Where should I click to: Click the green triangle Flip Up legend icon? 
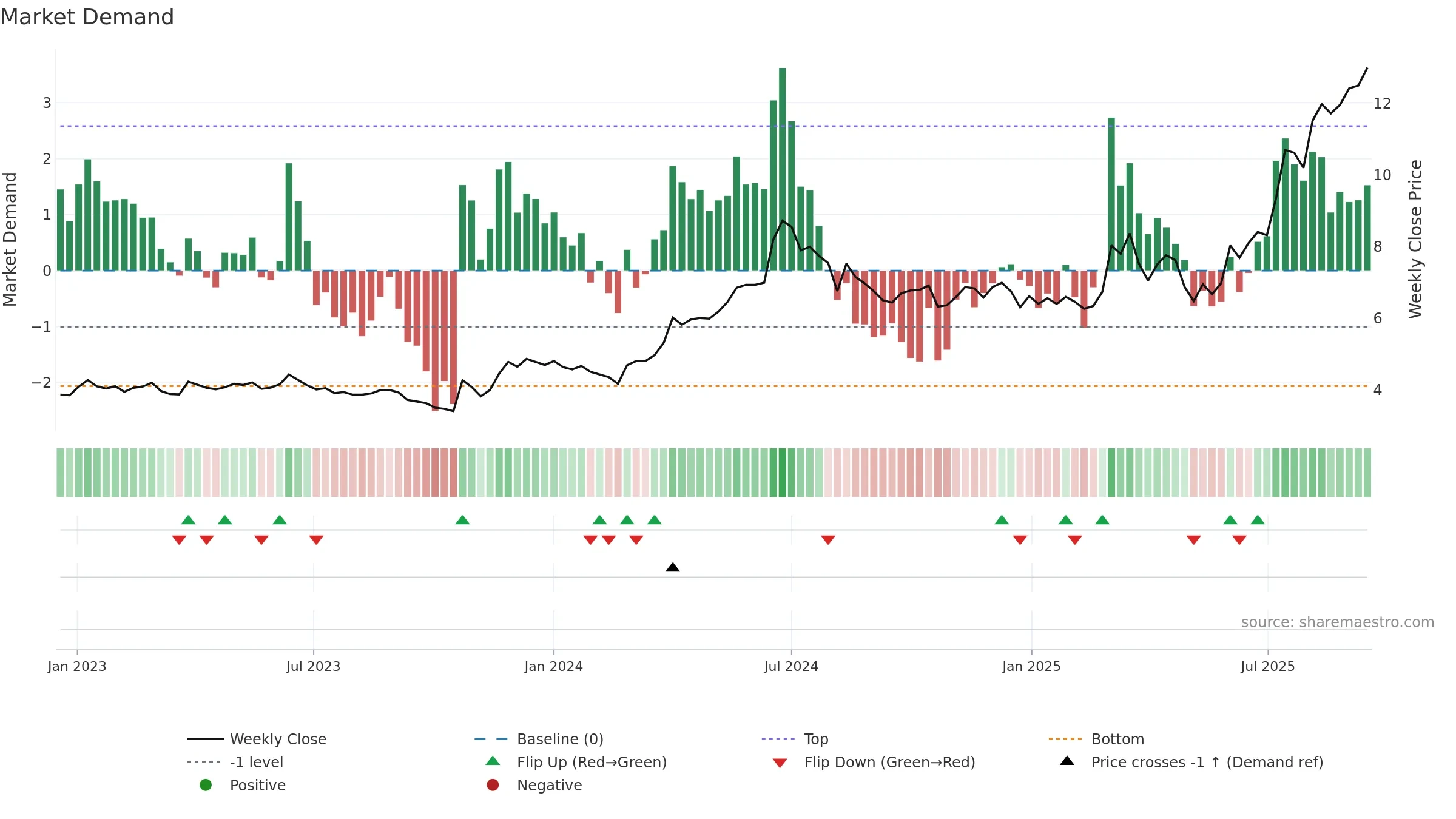tap(493, 761)
